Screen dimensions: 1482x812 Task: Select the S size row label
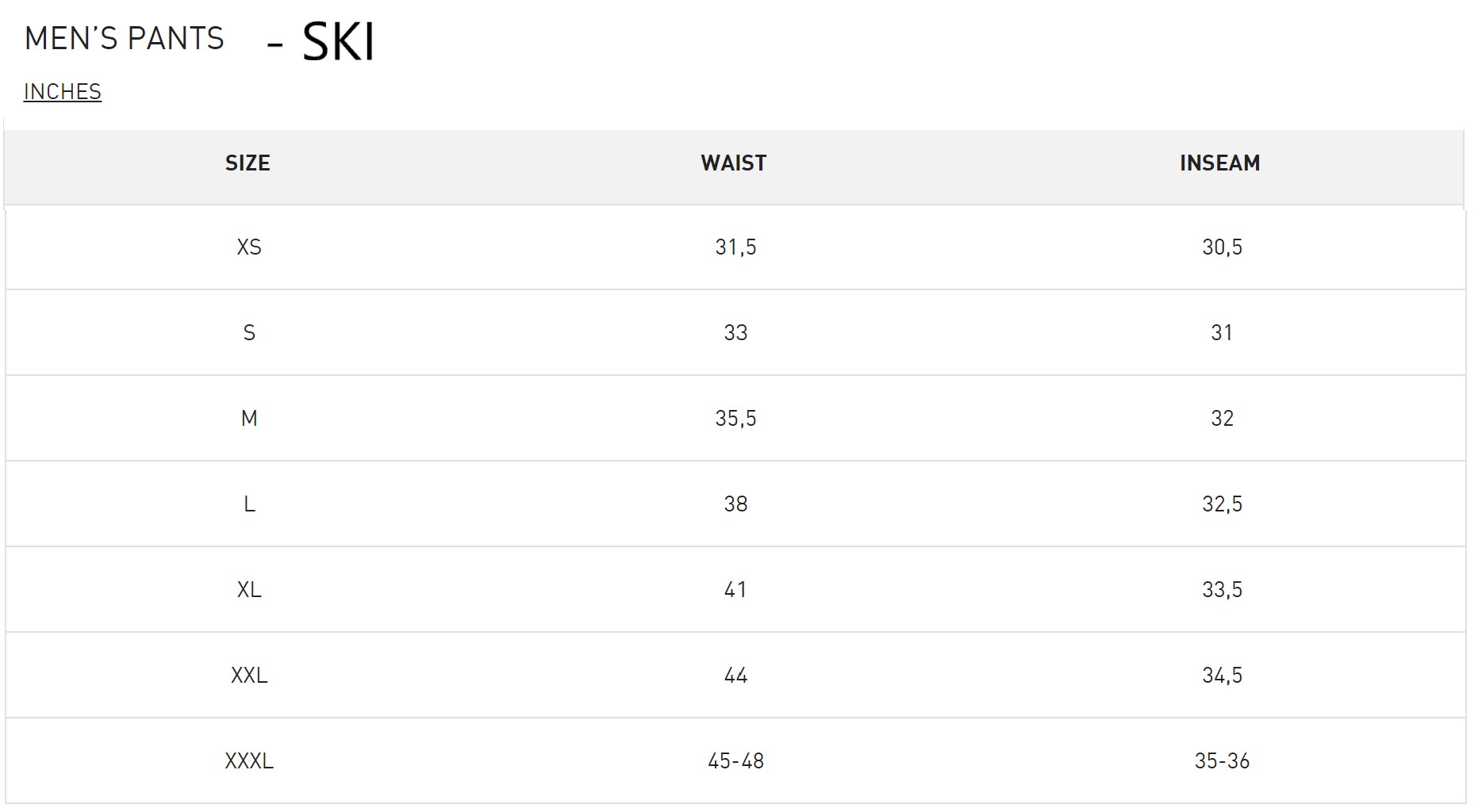point(249,333)
